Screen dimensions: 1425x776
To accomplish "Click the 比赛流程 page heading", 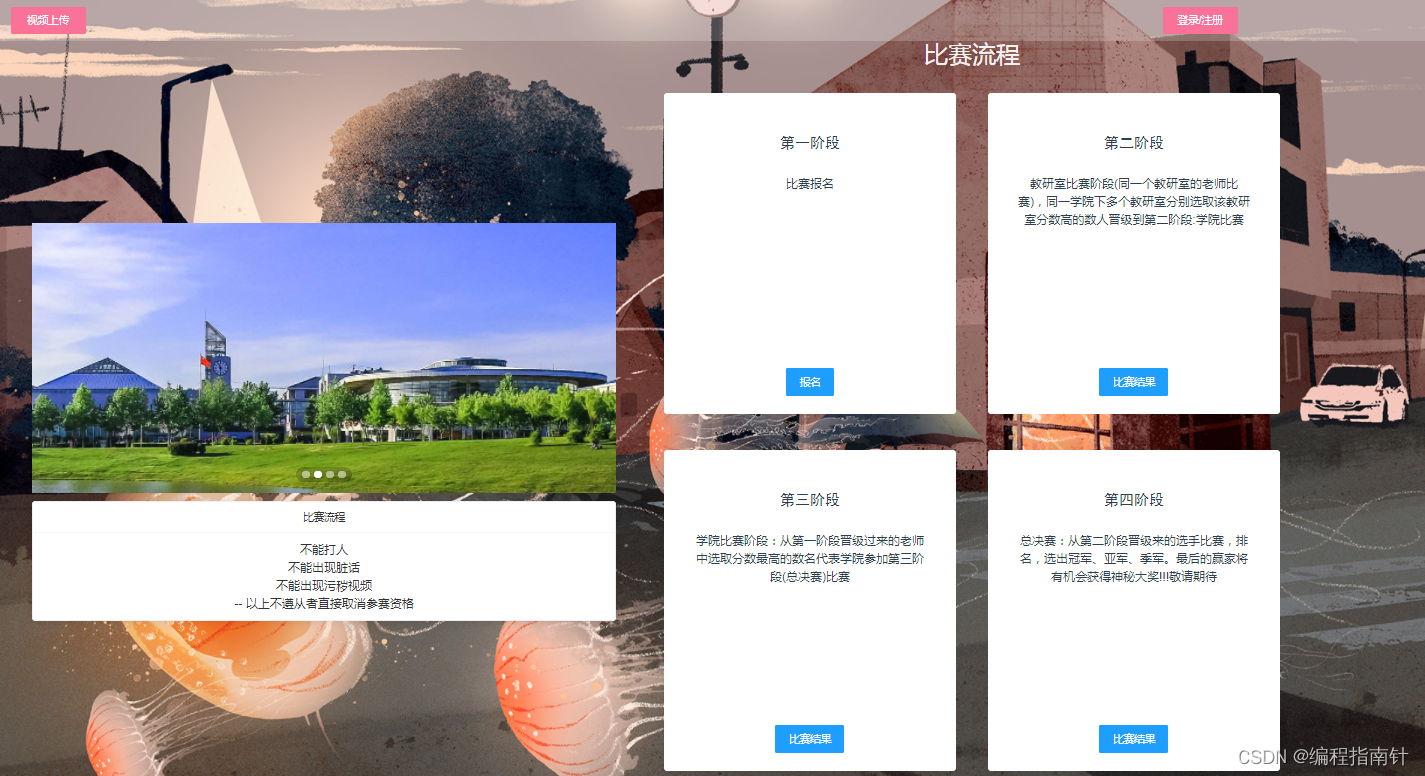I will tap(972, 55).
